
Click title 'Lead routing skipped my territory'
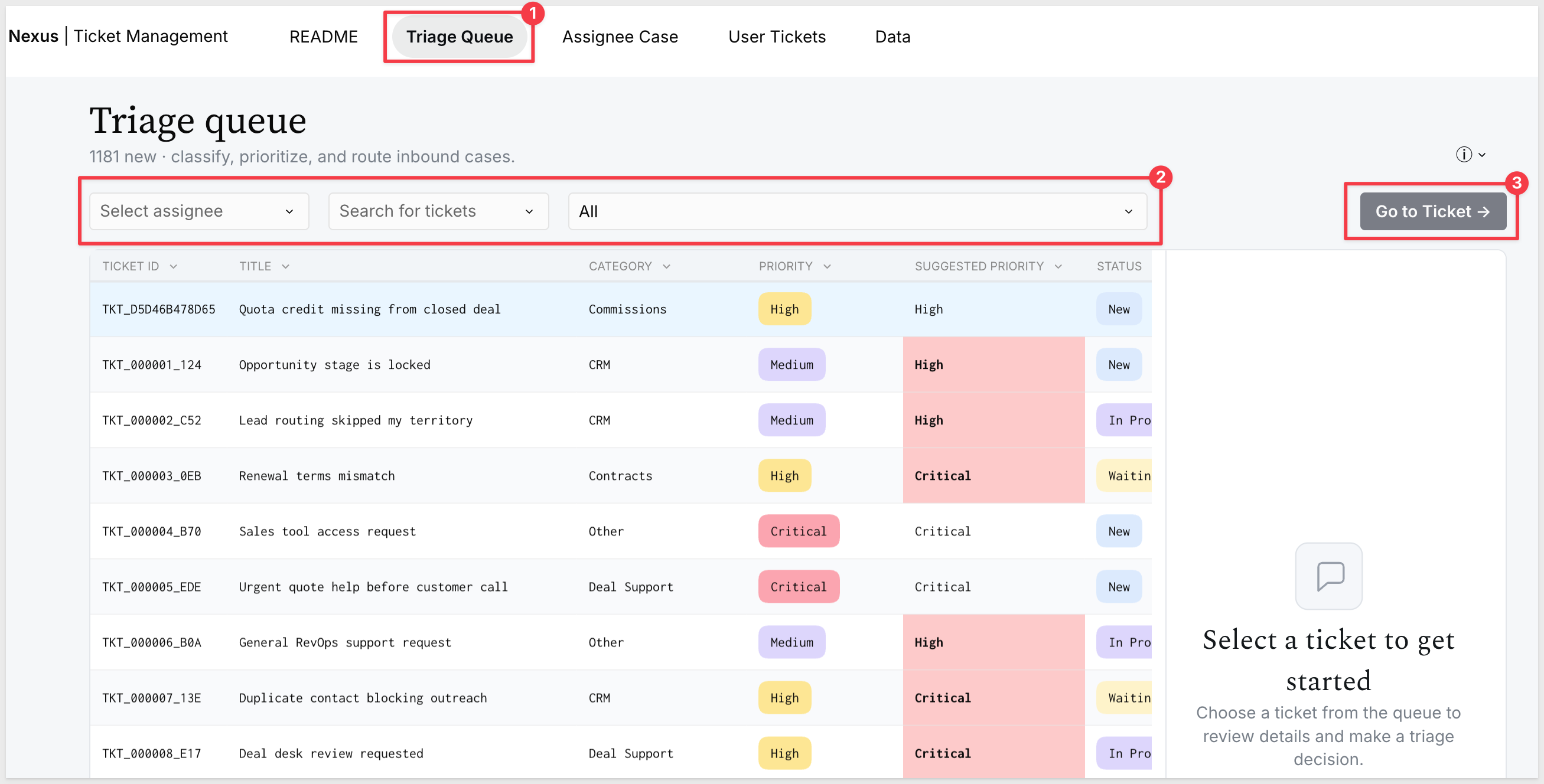click(356, 420)
